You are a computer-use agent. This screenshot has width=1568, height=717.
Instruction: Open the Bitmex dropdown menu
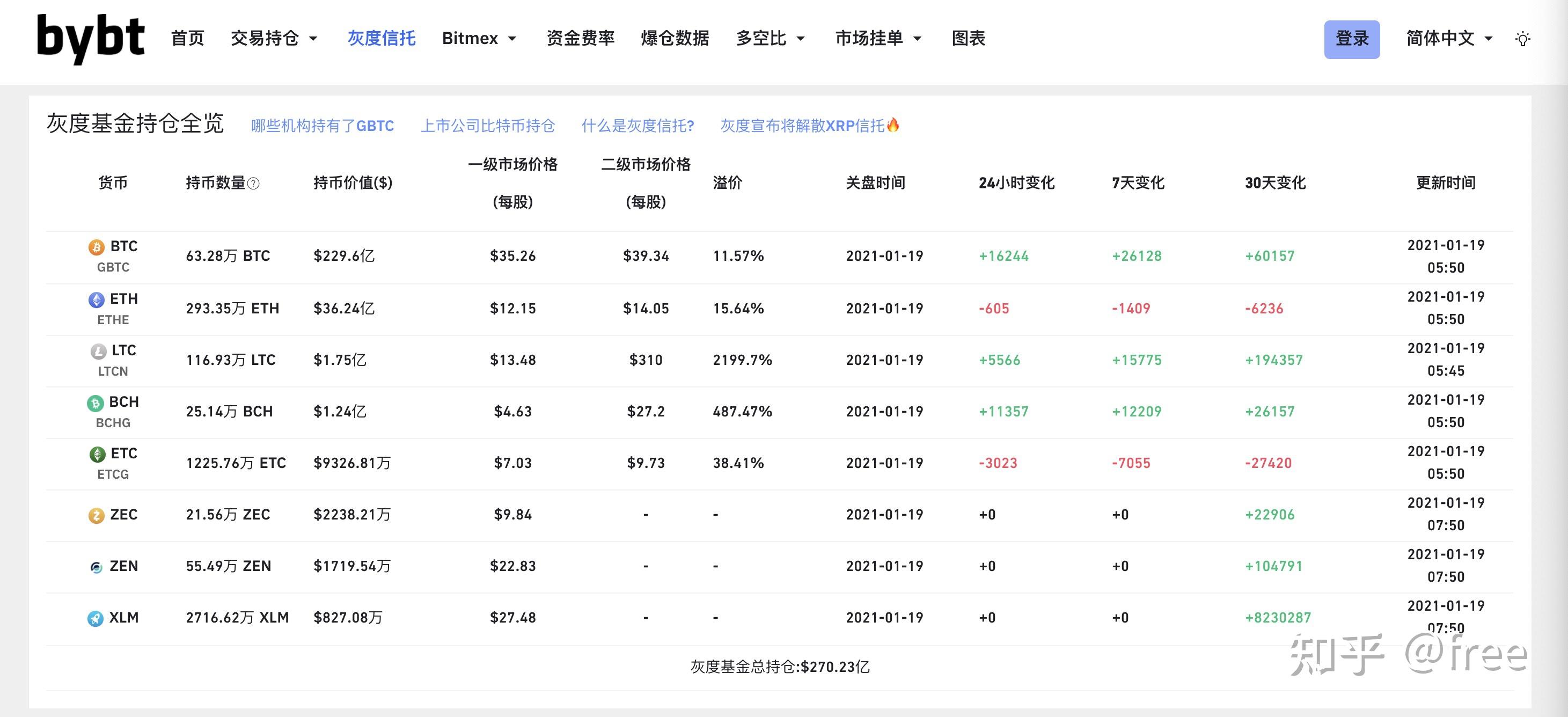click(x=479, y=38)
